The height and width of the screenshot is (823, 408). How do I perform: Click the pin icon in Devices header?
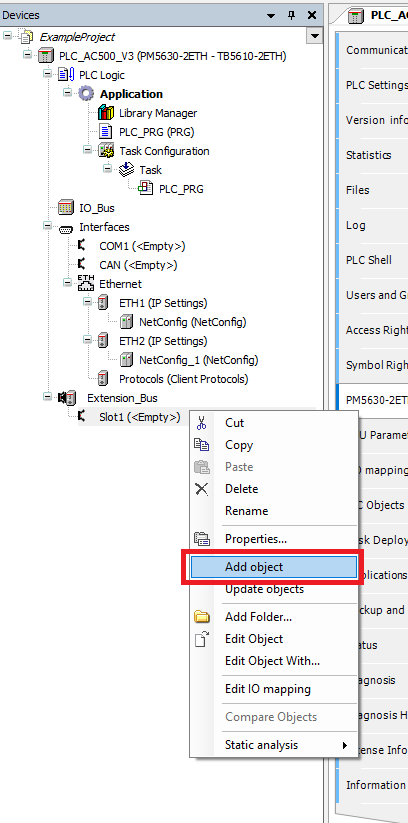tap(292, 16)
